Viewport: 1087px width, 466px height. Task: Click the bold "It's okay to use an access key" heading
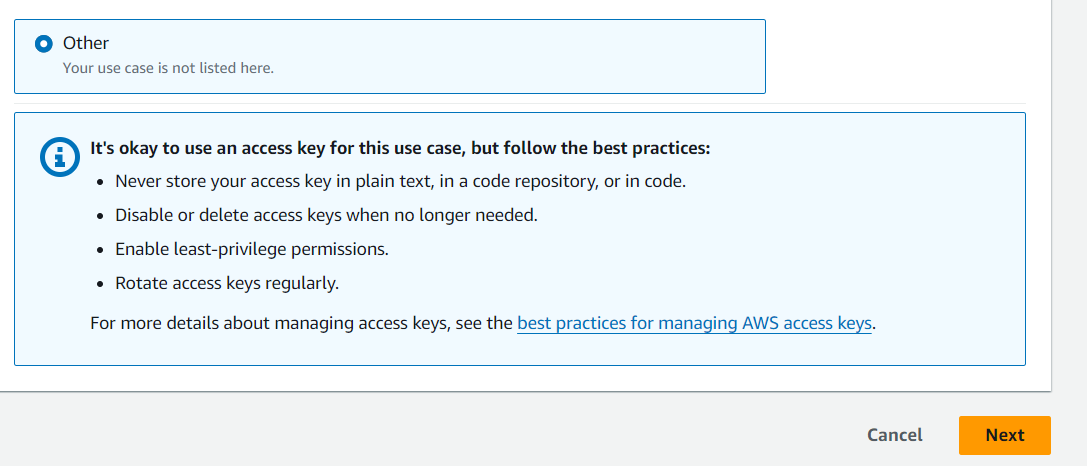point(400,148)
